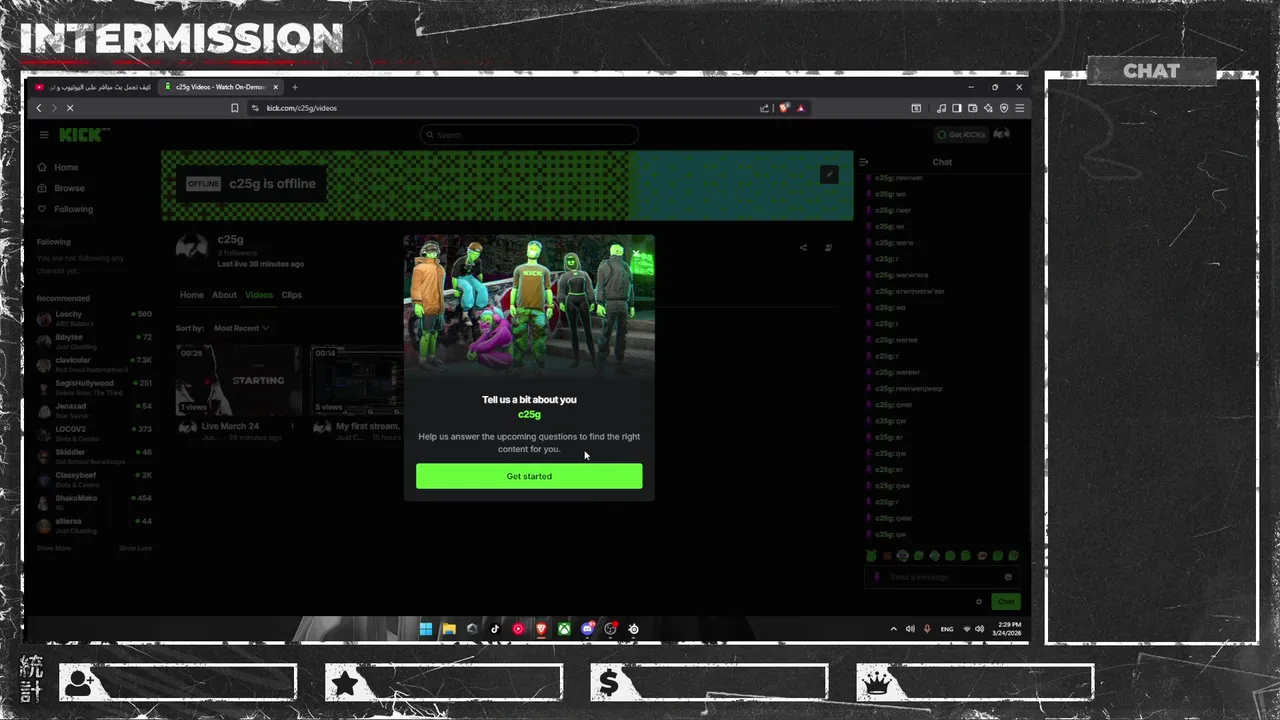Edit channel banner pencil icon
This screenshot has height=720, width=1280.
pos(829,175)
